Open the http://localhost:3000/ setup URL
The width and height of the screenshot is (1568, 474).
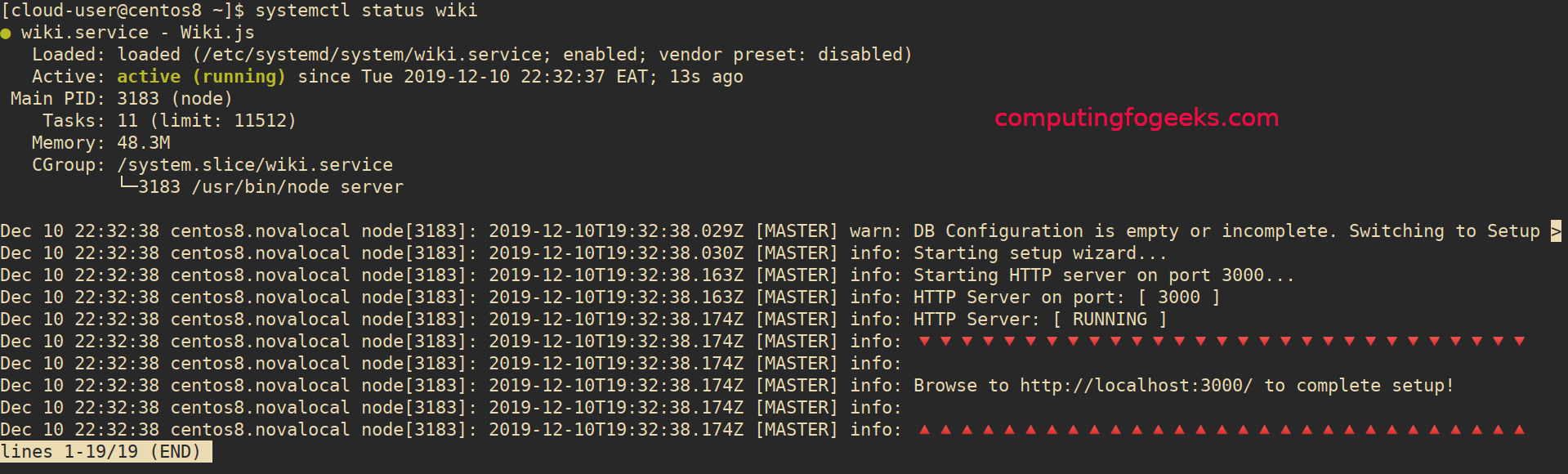[1136, 386]
